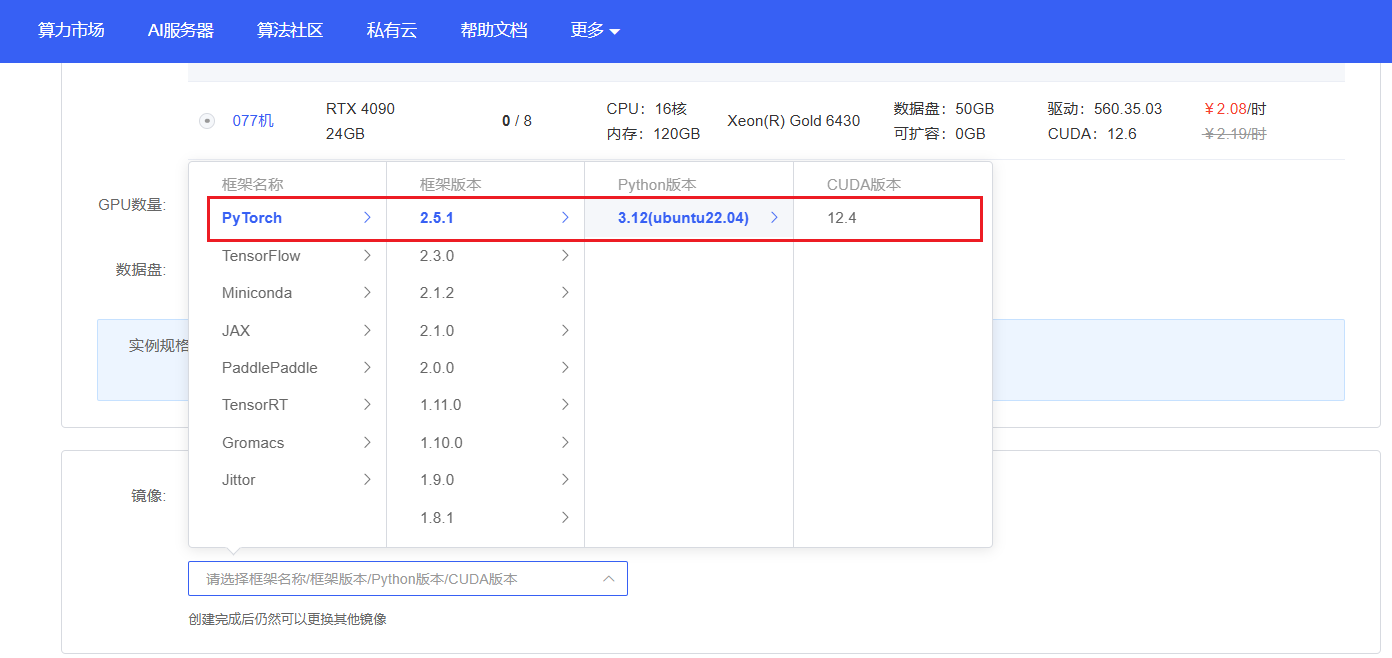1392x658 pixels.
Task: Expand the chevron beside version 1.11.0
Action: click(565, 405)
